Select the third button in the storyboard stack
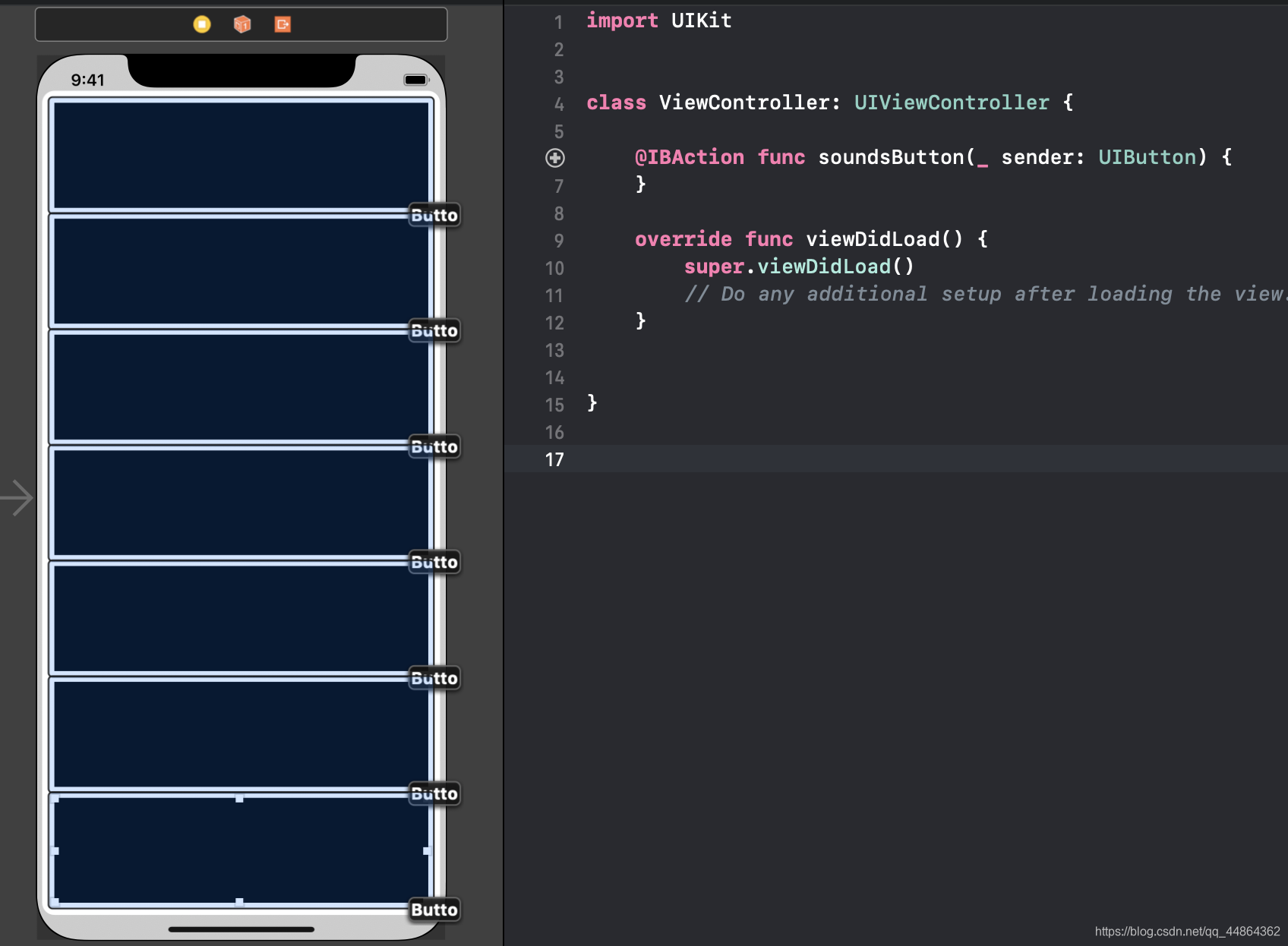The image size is (1288, 946). 241,386
